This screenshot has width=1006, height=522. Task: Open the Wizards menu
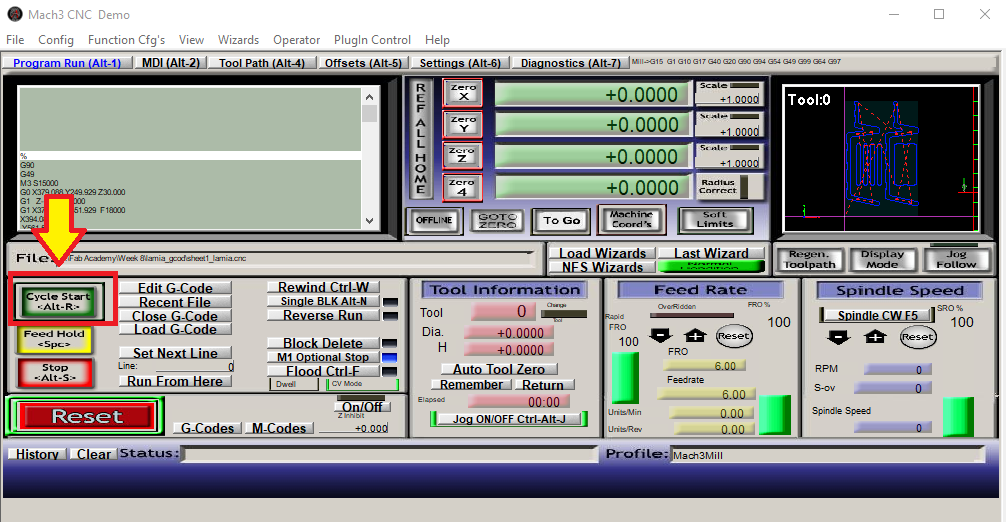(238, 40)
